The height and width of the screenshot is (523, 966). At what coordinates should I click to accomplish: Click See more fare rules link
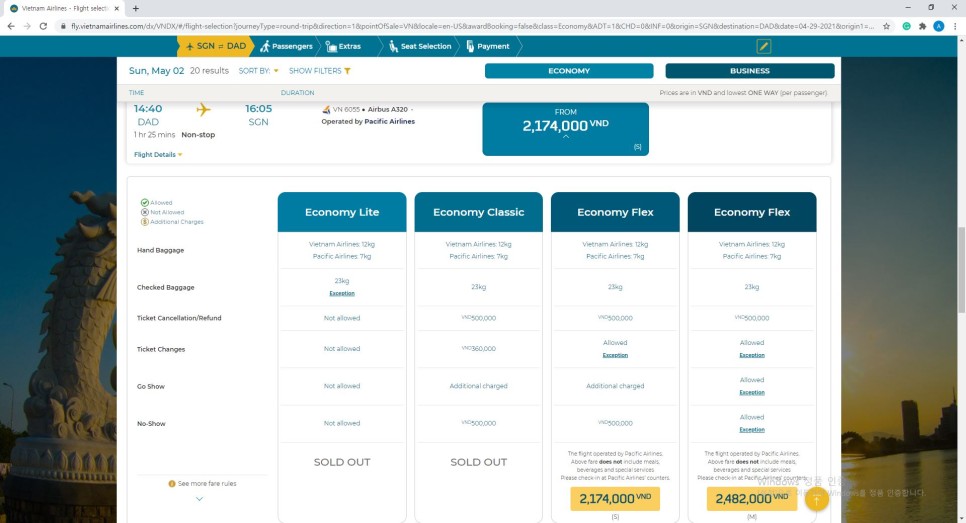click(207, 484)
